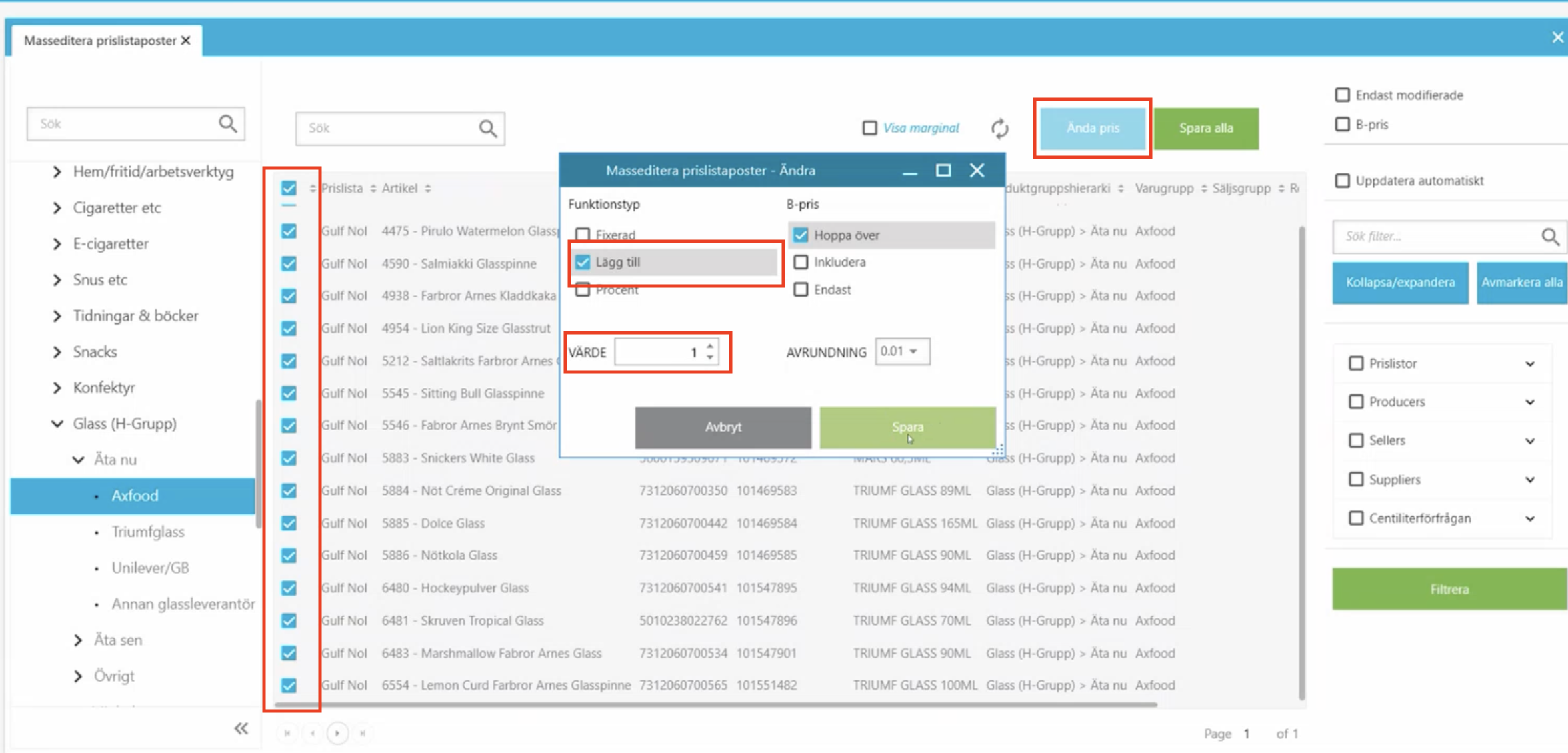1568x753 pixels.
Task: Click the magnifier icon in the Sök filter field
Action: coord(1550,237)
